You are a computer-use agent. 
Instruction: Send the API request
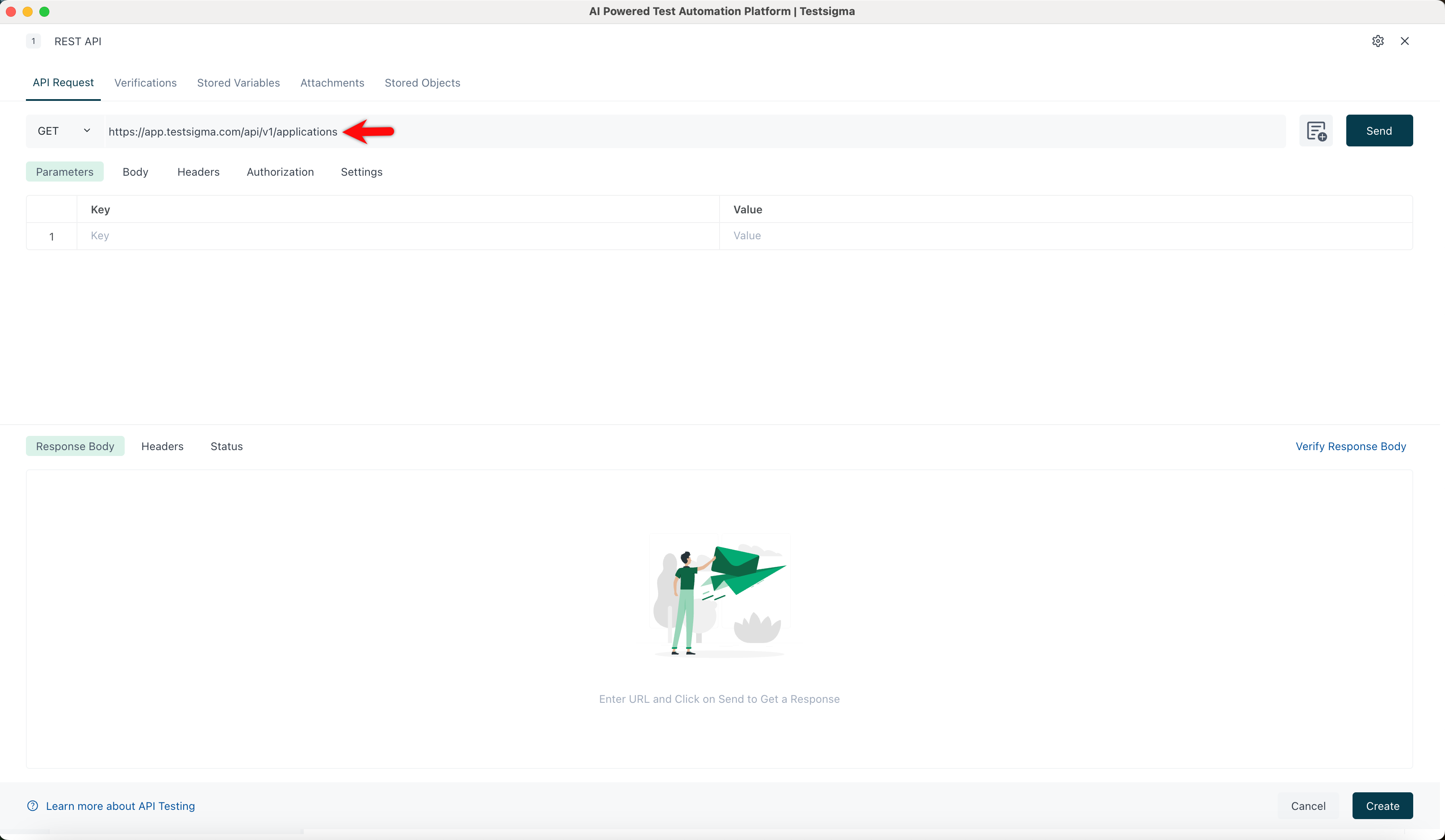pyautogui.click(x=1379, y=131)
